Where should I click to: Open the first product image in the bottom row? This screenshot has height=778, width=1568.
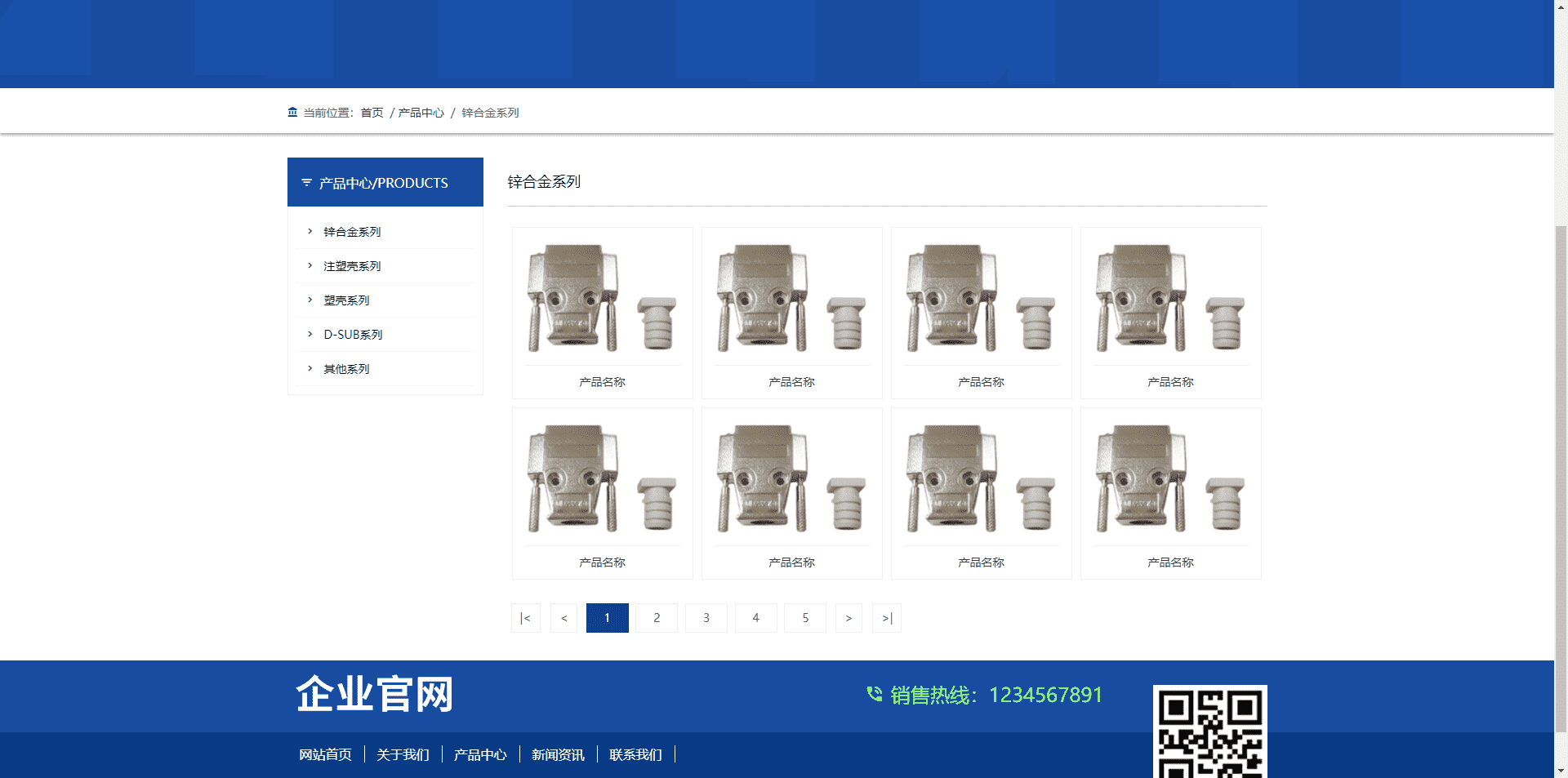pos(603,478)
